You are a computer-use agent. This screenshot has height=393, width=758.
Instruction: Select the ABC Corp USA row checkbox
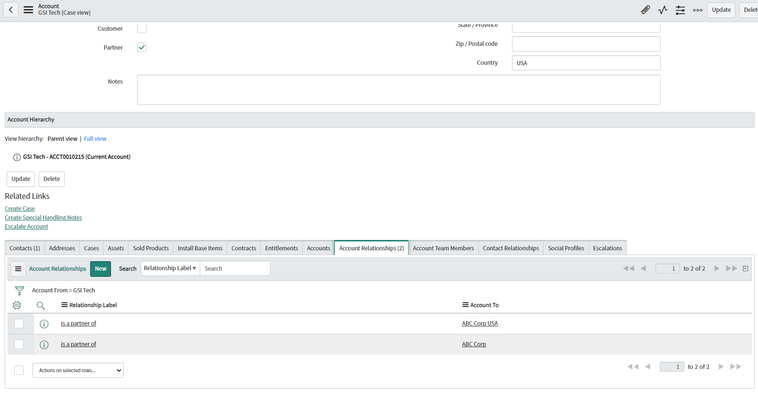[19, 323]
